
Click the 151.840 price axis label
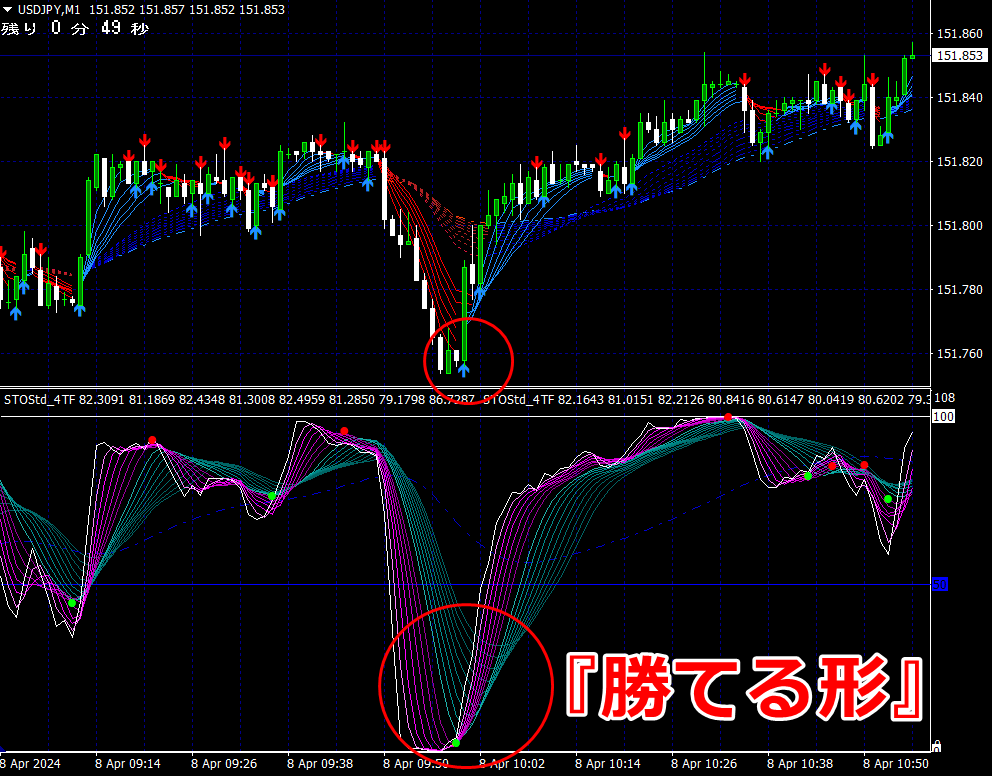(x=960, y=97)
